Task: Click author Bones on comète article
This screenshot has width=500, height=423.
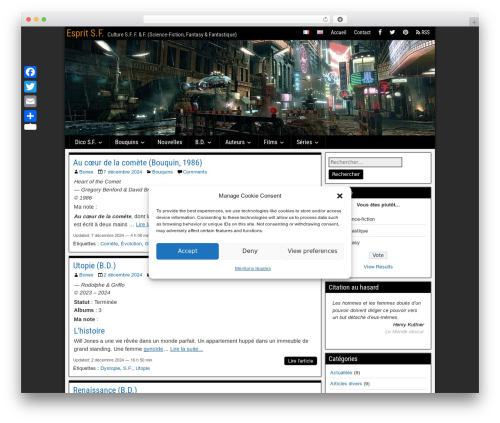Action: [86, 172]
